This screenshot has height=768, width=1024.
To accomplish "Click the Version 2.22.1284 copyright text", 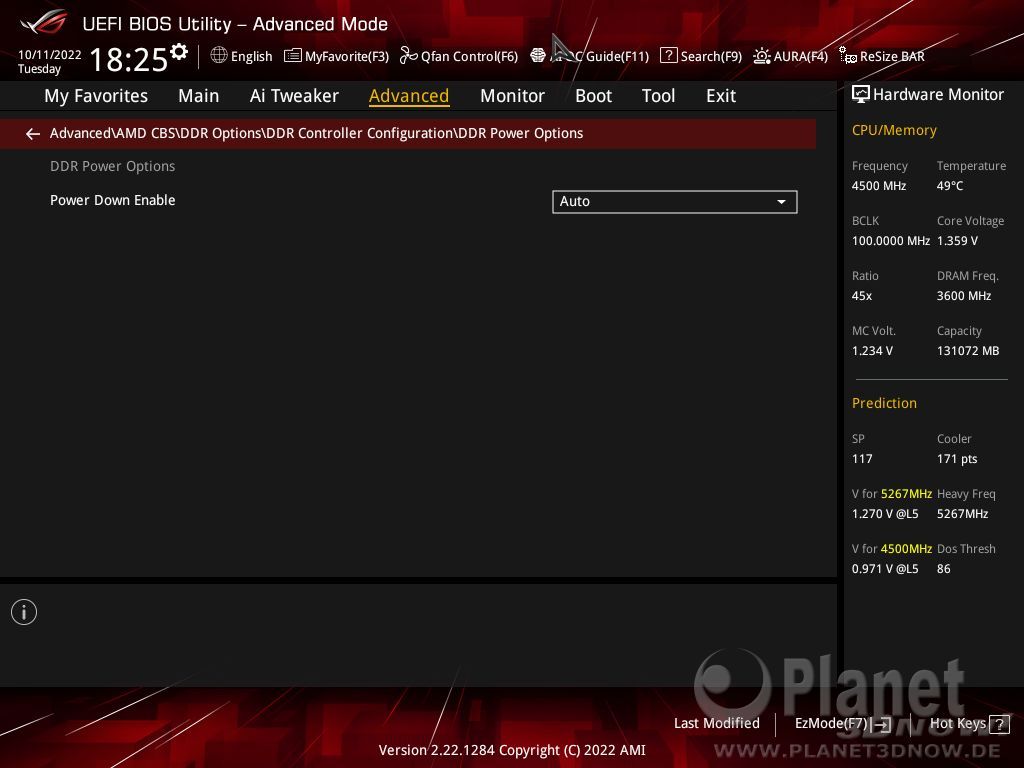I will [512, 750].
